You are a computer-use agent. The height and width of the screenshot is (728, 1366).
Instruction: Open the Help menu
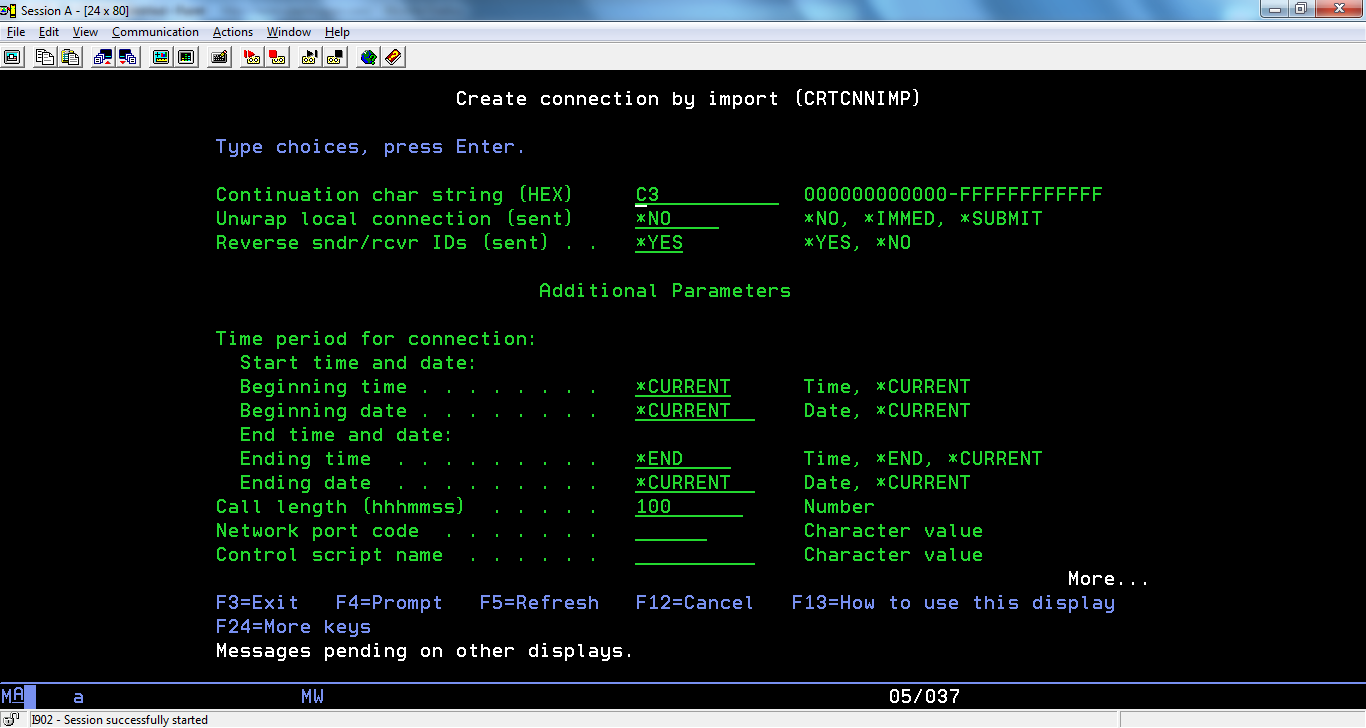[337, 32]
